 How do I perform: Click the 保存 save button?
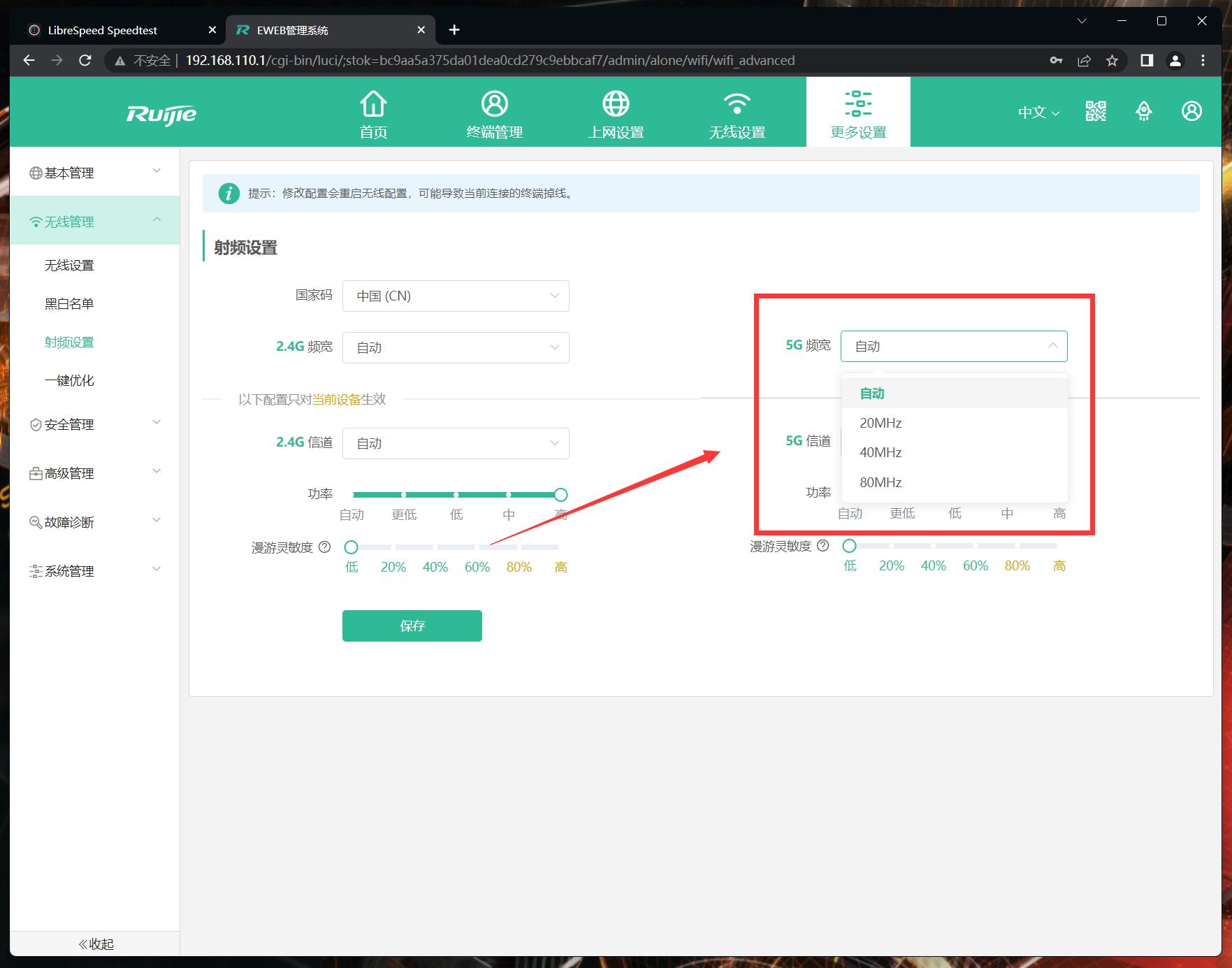tap(412, 626)
